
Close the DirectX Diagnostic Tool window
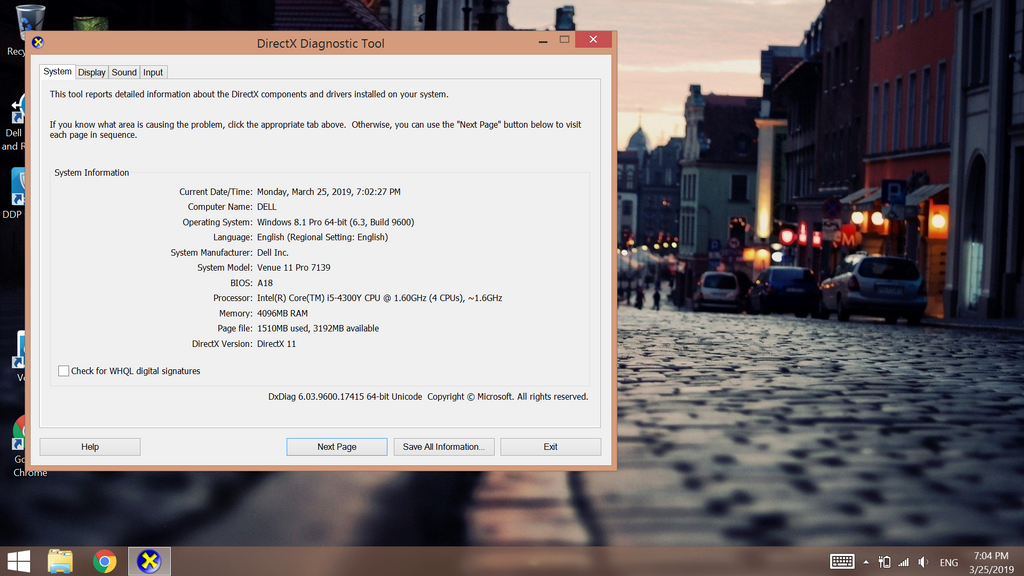[x=593, y=40]
